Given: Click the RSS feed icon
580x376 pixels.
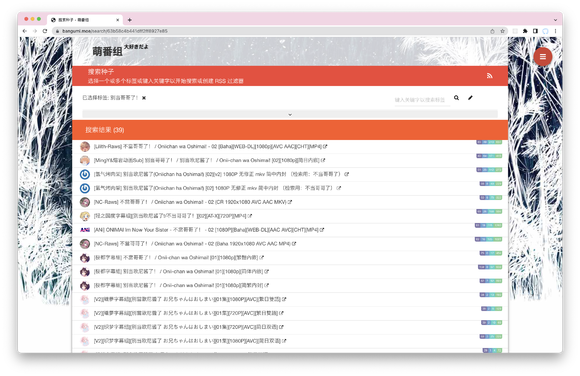Looking at the screenshot, I should pos(489,76).
